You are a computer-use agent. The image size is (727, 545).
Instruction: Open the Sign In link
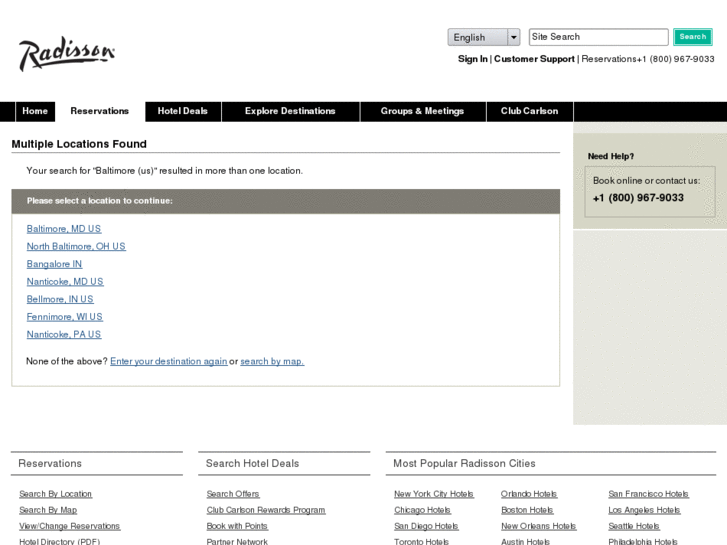tap(472, 59)
